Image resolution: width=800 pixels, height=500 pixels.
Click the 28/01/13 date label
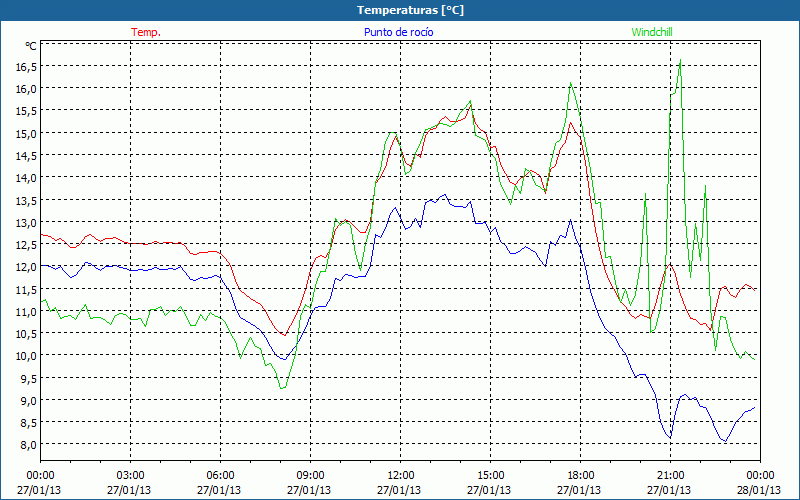point(760,490)
